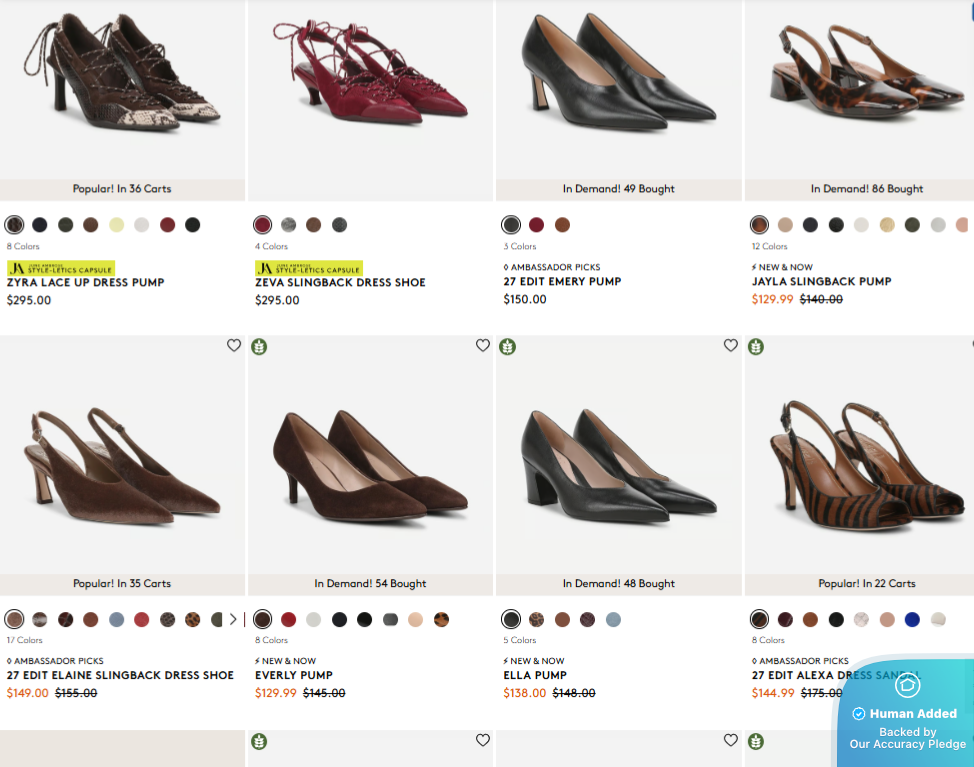Image resolution: width=974 pixels, height=767 pixels.
Task: Pick the red swatch for Zyra Lace Up Dress Pump
Action: [168, 225]
